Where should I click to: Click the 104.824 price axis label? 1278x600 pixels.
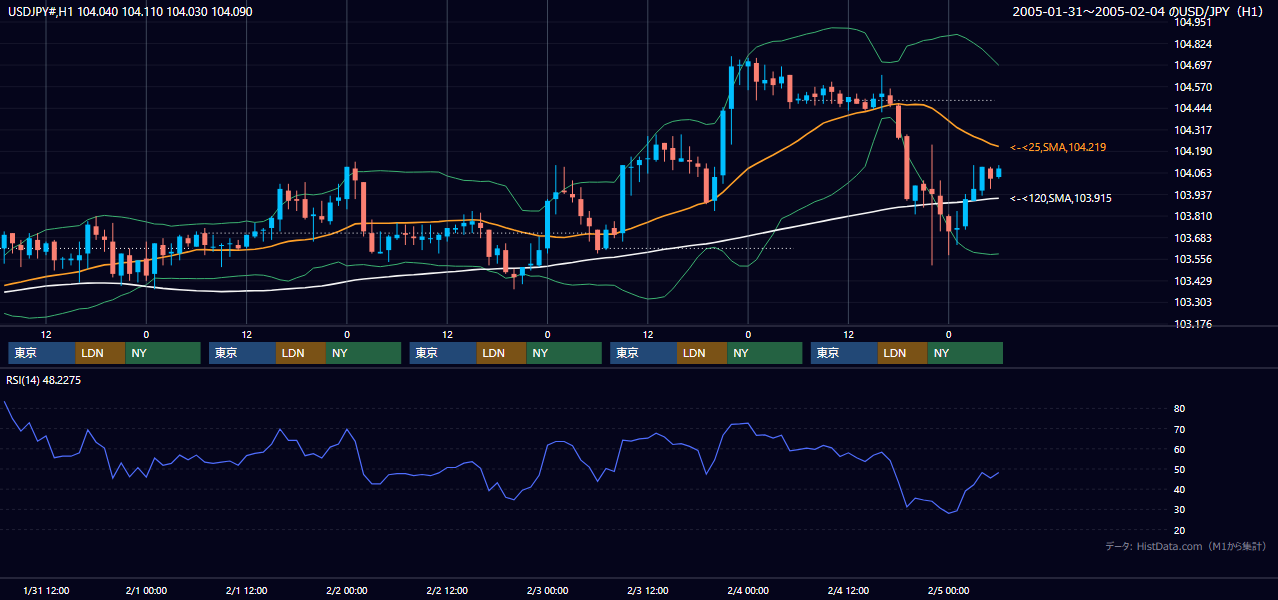click(1194, 44)
